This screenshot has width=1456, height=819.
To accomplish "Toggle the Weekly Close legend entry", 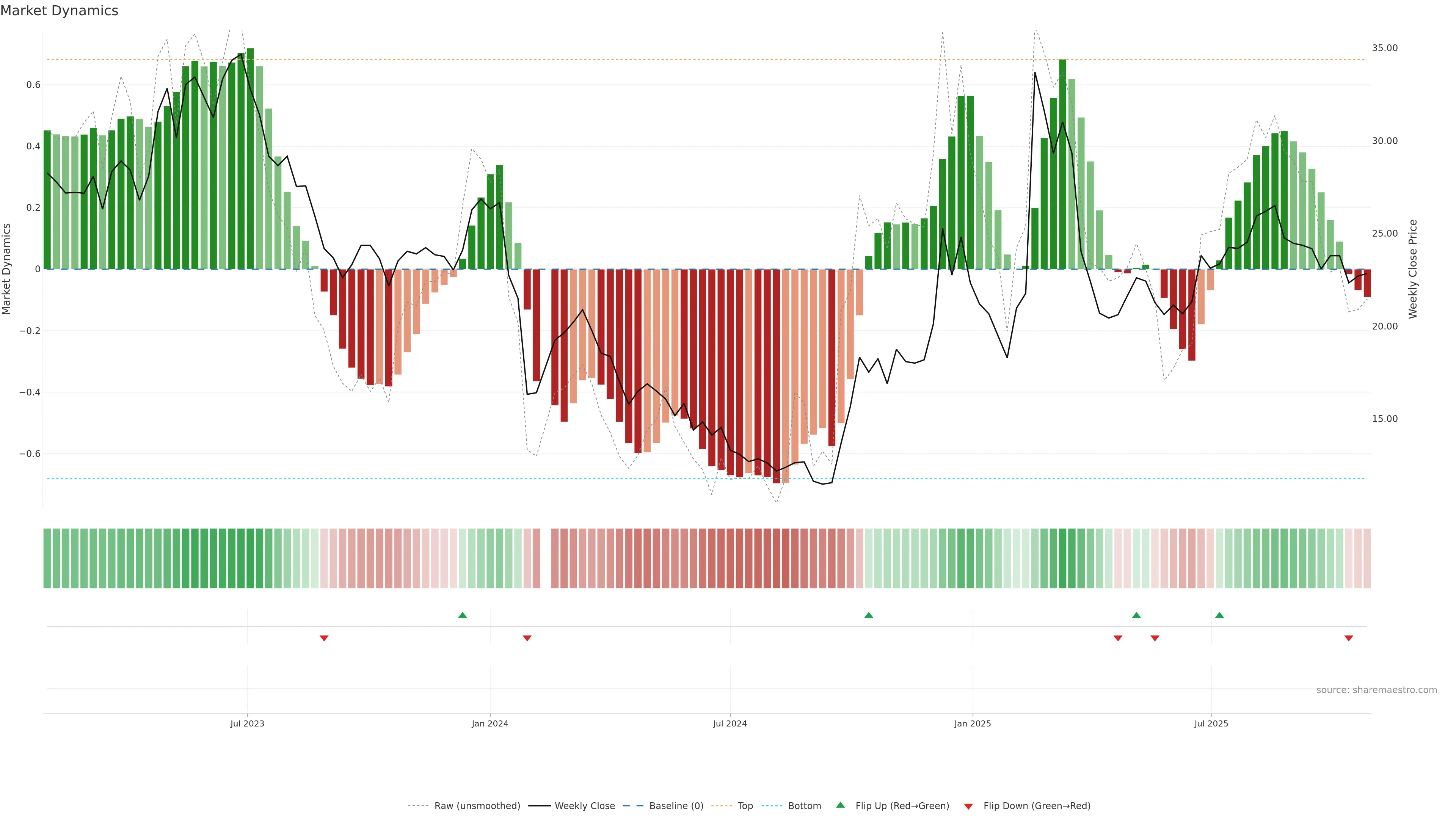I will (584, 806).
